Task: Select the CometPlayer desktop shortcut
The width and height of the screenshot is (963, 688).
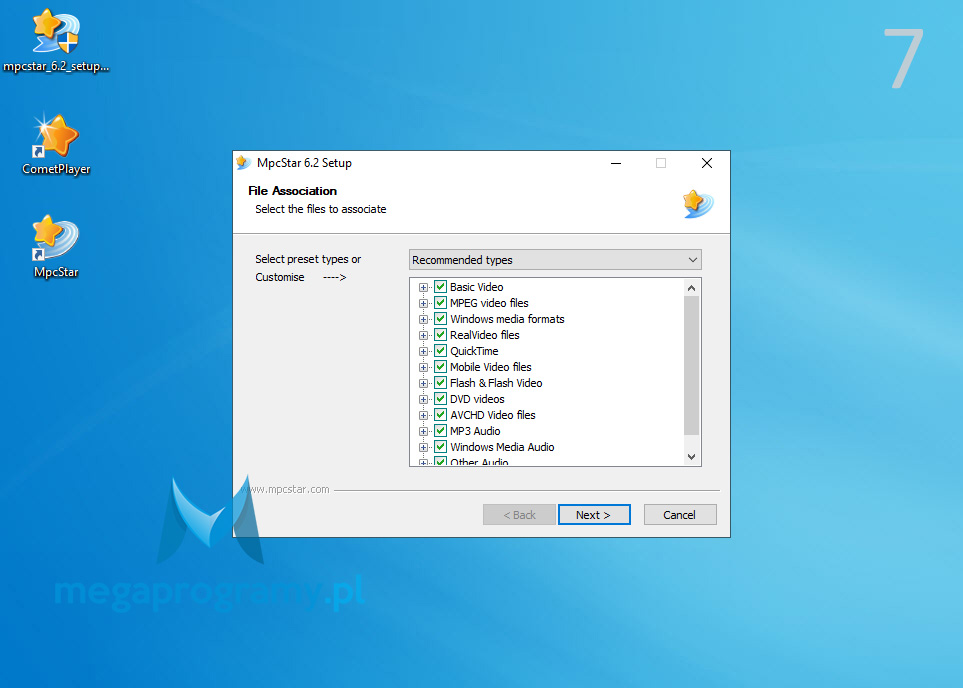Action: coord(56,144)
